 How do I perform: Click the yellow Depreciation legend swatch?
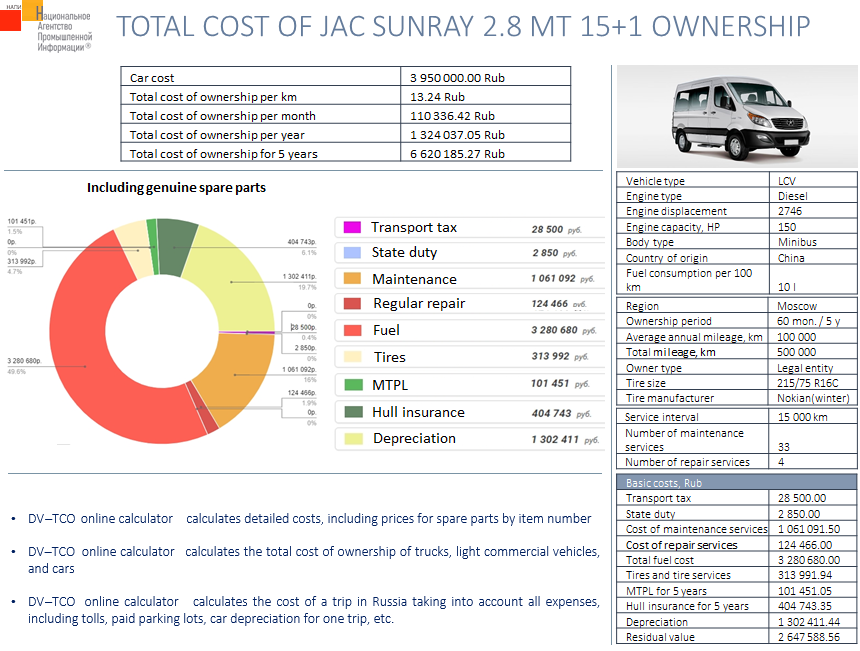click(x=351, y=438)
